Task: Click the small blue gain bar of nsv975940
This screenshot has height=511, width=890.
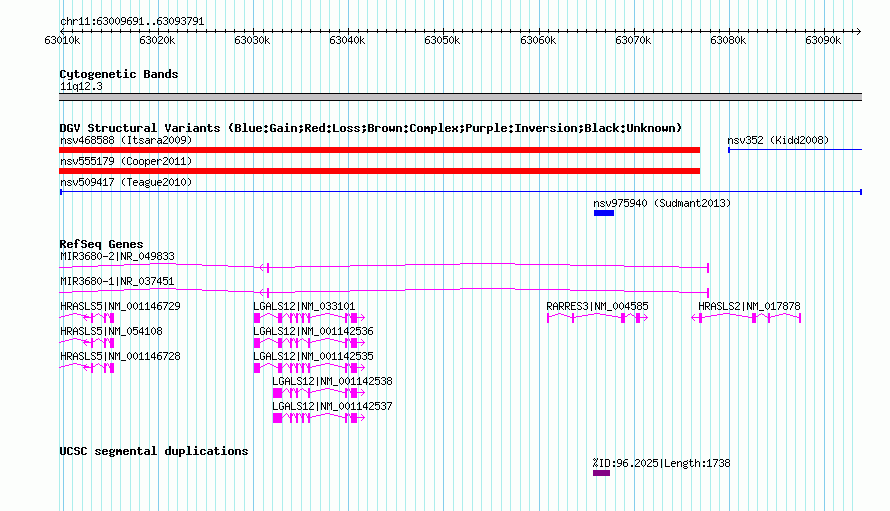Action: click(x=604, y=213)
